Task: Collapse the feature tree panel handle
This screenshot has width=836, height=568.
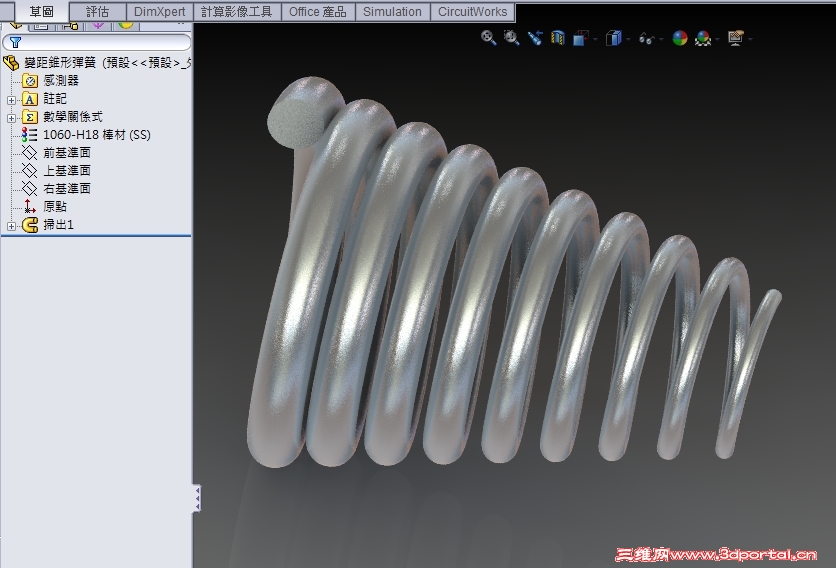Action: pyautogui.click(x=197, y=498)
